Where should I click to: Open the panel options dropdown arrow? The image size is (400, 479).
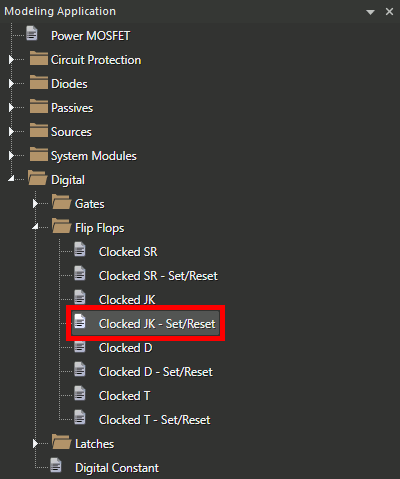click(370, 12)
